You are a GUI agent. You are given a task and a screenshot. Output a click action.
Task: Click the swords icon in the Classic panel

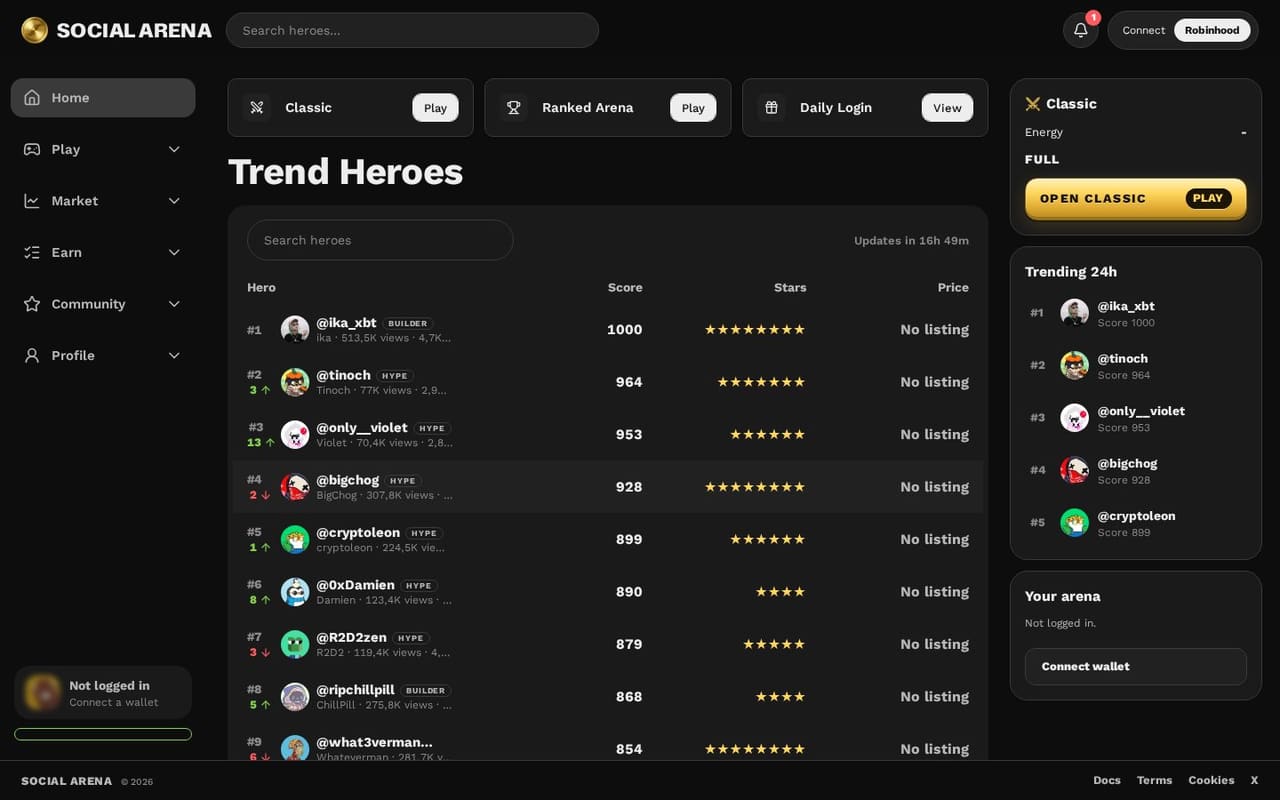point(1033,104)
